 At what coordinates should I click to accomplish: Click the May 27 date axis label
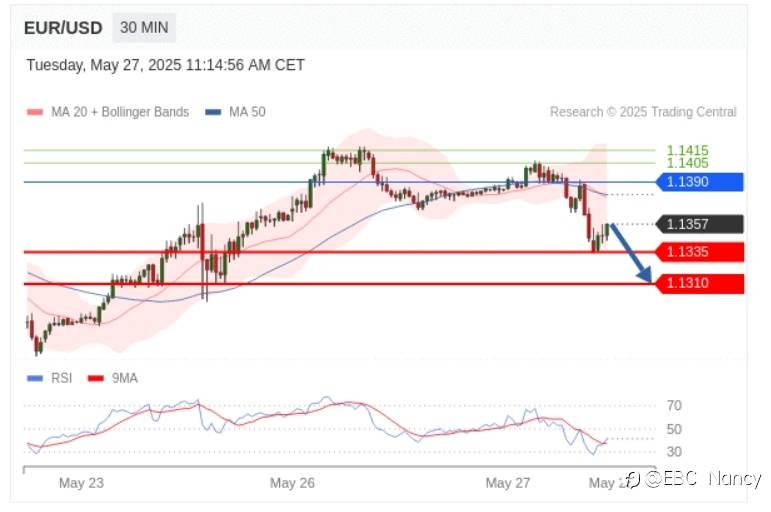pyautogui.click(x=507, y=483)
